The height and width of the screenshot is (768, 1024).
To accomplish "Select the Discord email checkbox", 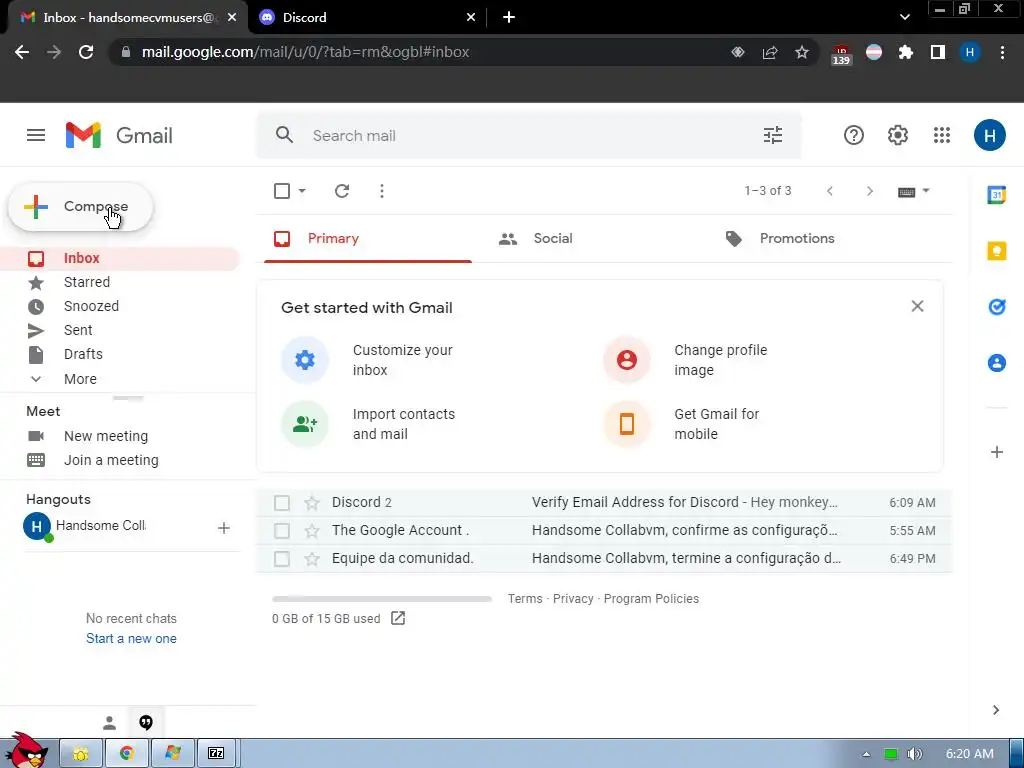I will [281, 502].
